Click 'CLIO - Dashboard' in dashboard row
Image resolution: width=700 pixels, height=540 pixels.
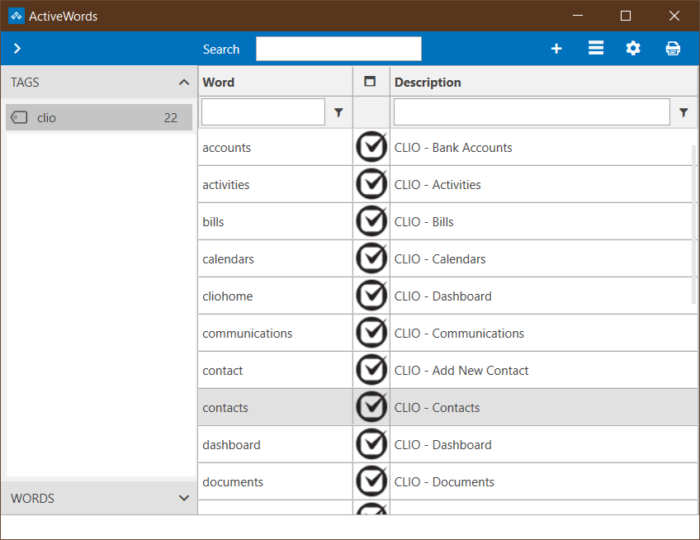point(443,445)
